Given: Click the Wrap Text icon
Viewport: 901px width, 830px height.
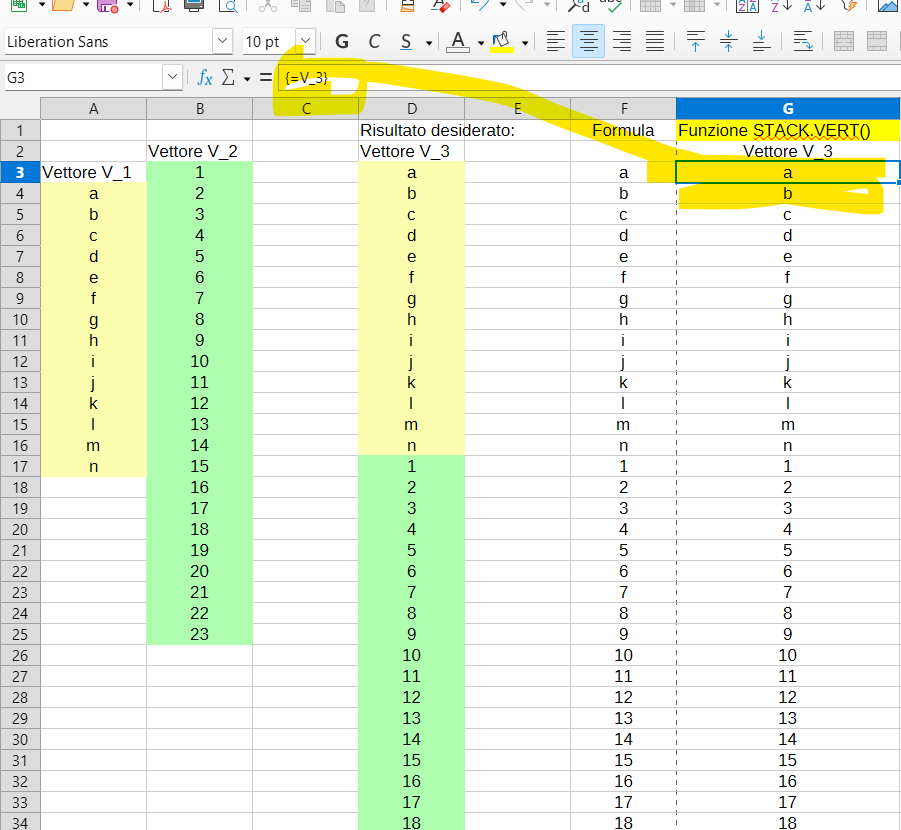Looking at the screenshot, I should pos(802,42).
